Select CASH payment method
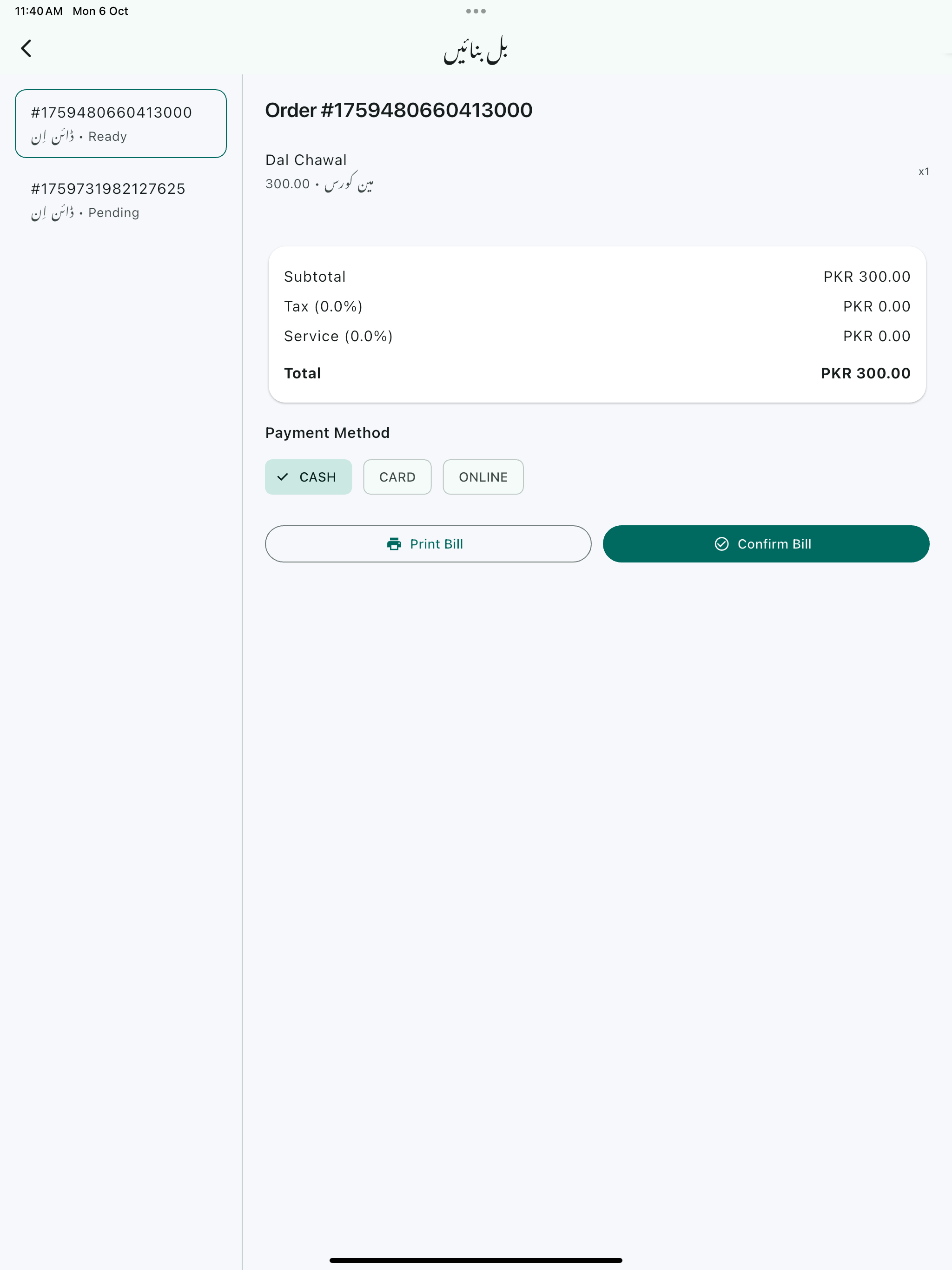The image size is (952, 1270). (308, 477)
